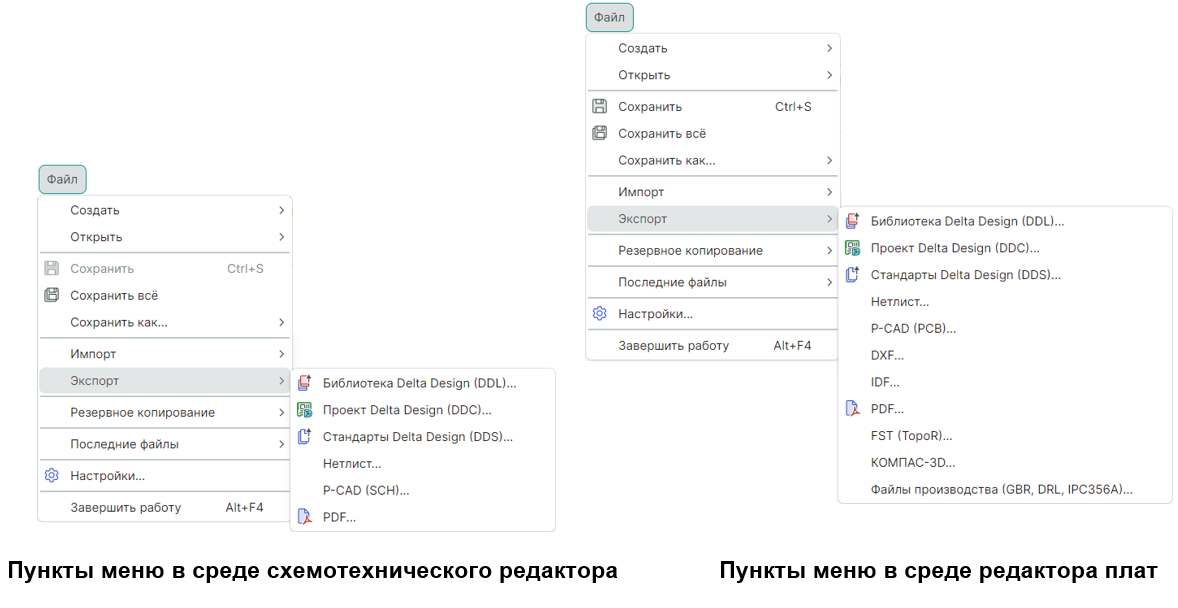Expand Создать arrow in schematic editor menu

point(282,210)
